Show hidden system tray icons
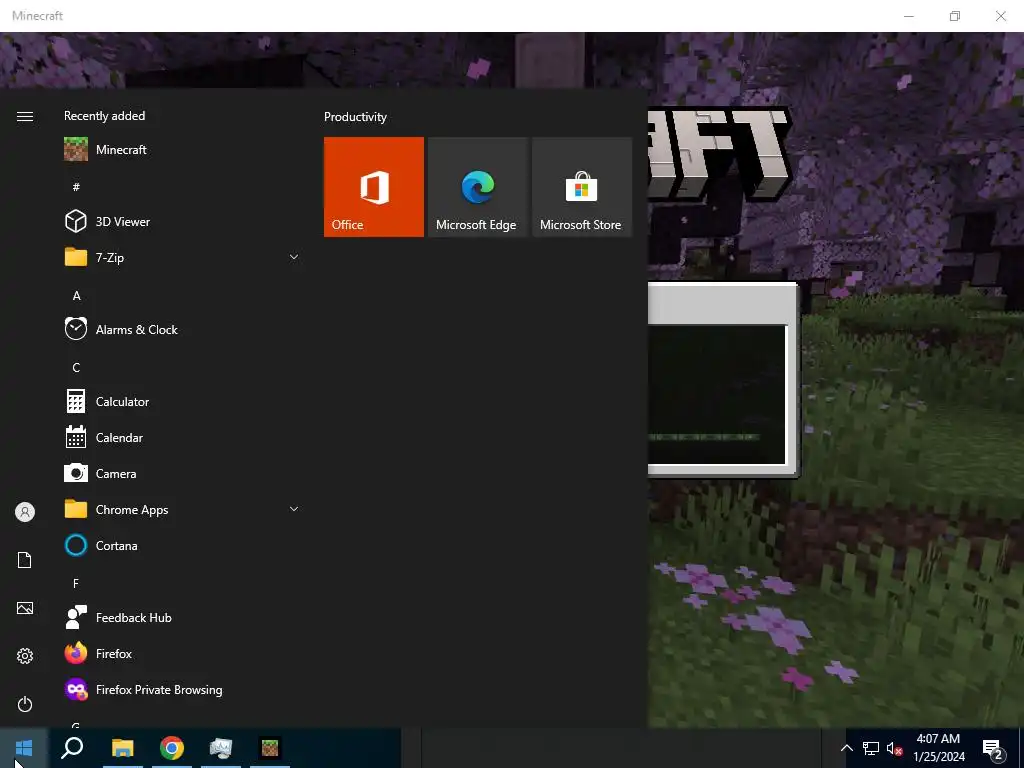 pos(846,748)
